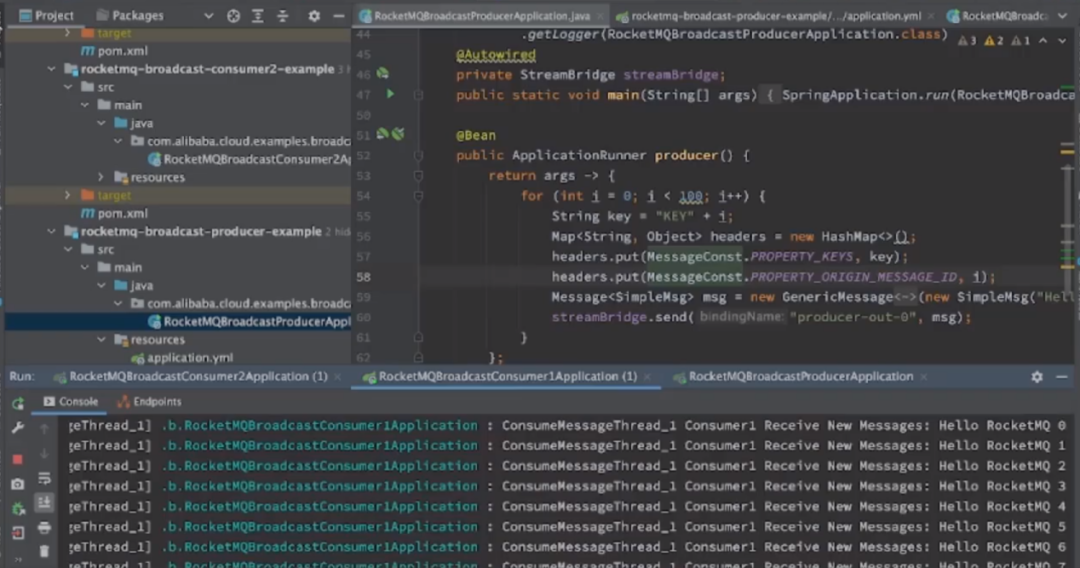Image resolution: width=1080 pixels, height=568 pixels.
Task: Select application.yml in project tree
Action: [183, 357]
